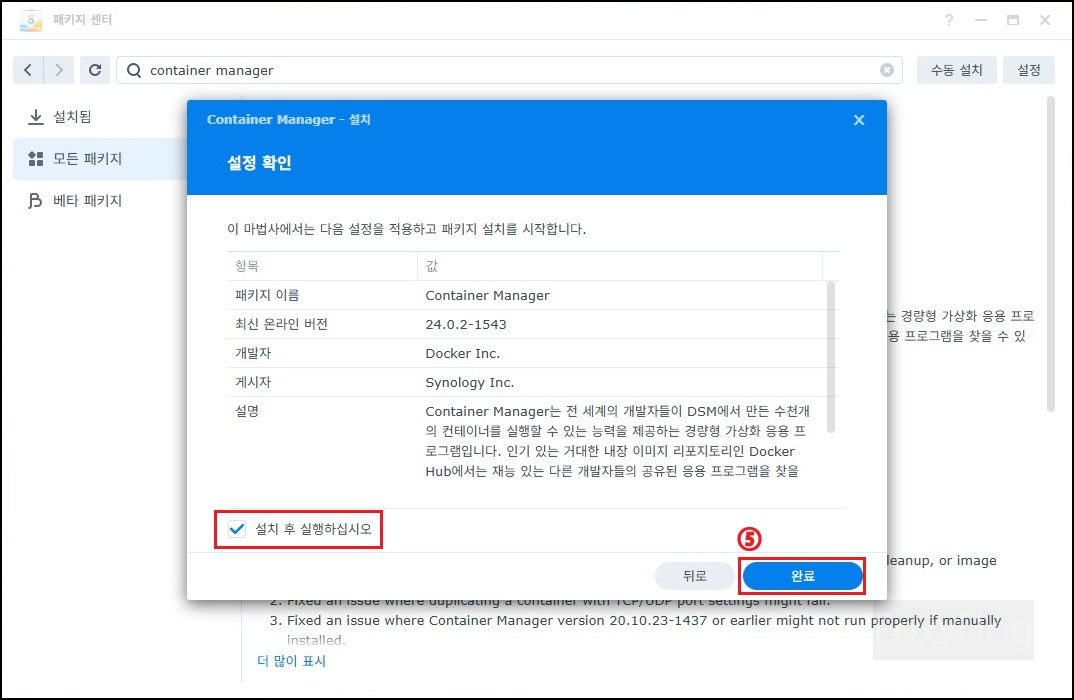Click the 더 많이 표시 link
The width and height of the screenshot is (1074, 700).
click(x=291, y=661)
